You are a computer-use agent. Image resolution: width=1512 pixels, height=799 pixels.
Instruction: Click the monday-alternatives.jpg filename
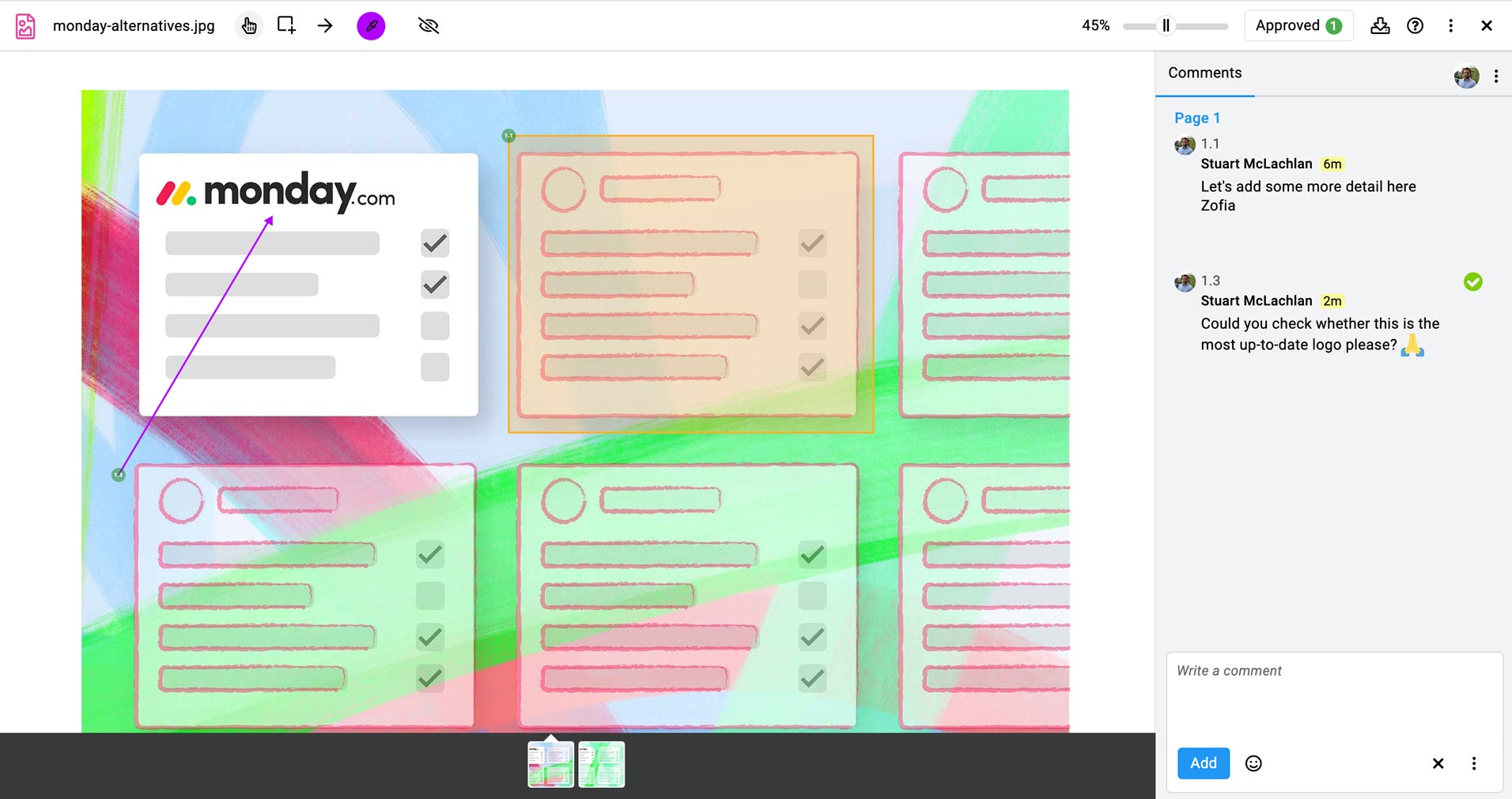click(x=134, y=26)
